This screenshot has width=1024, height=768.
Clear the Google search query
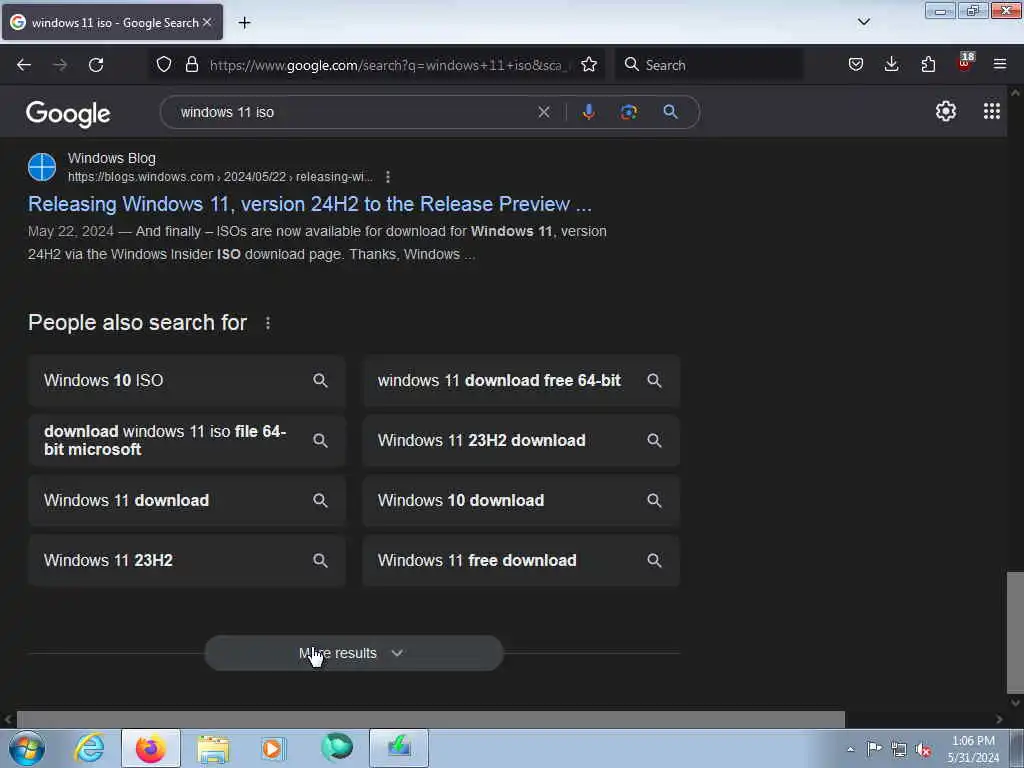pos(543,112)
